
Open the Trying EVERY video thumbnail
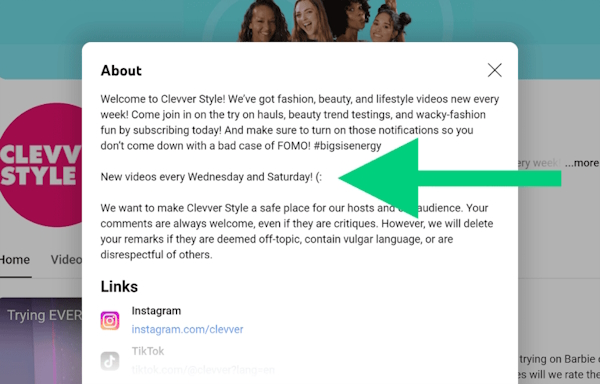(x=41, y=341)
